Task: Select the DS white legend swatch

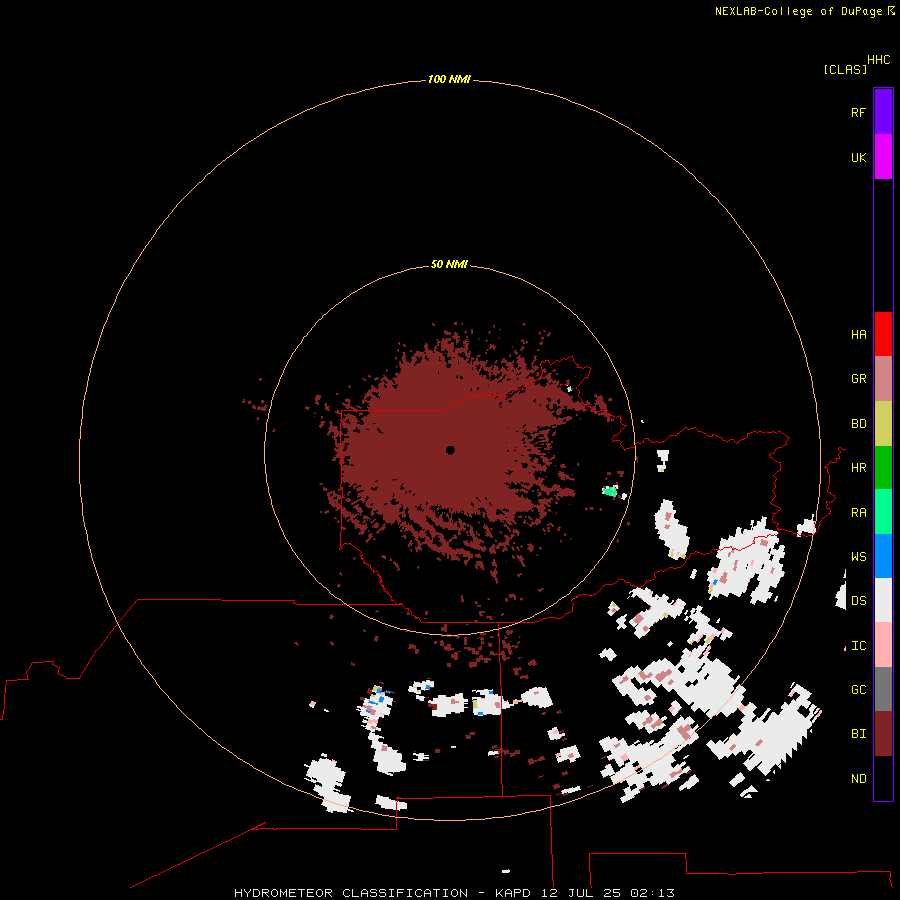Action: [x=883, y=600]
